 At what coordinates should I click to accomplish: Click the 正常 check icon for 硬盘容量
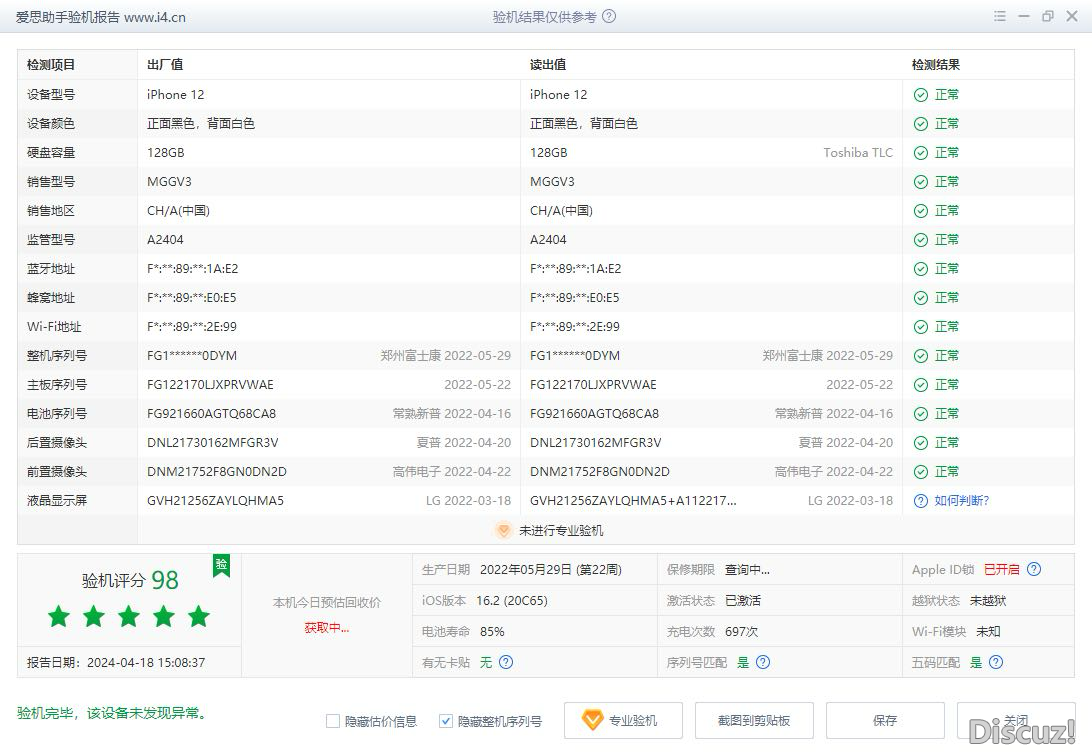click(921, 153)
